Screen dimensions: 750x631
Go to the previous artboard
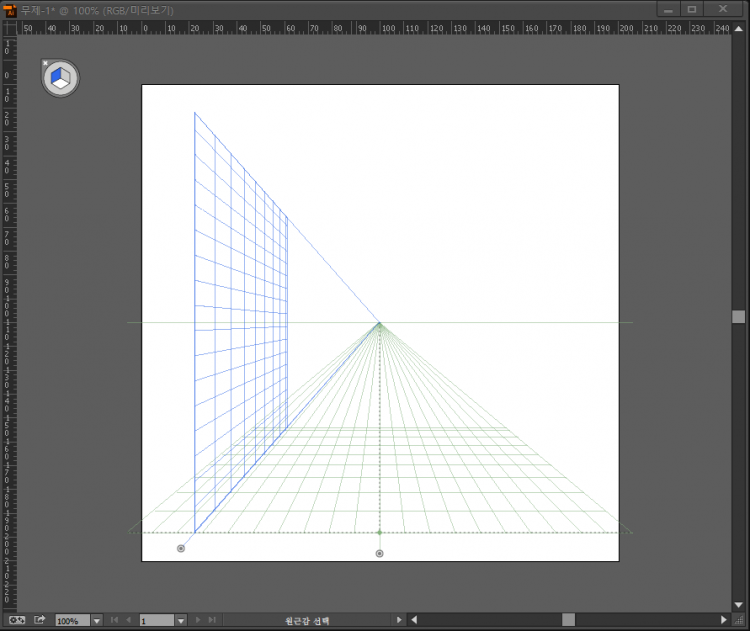pyautogui.click(x=128, y=620)
